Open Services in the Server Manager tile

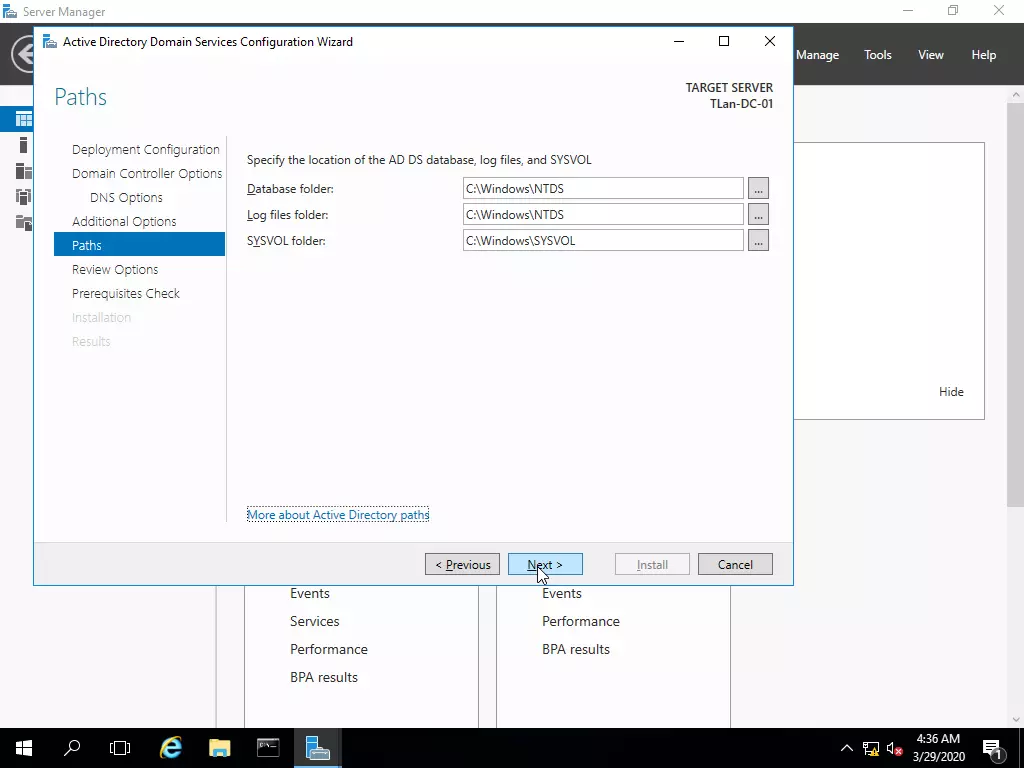pyautogui.click(x=315, y=622)
